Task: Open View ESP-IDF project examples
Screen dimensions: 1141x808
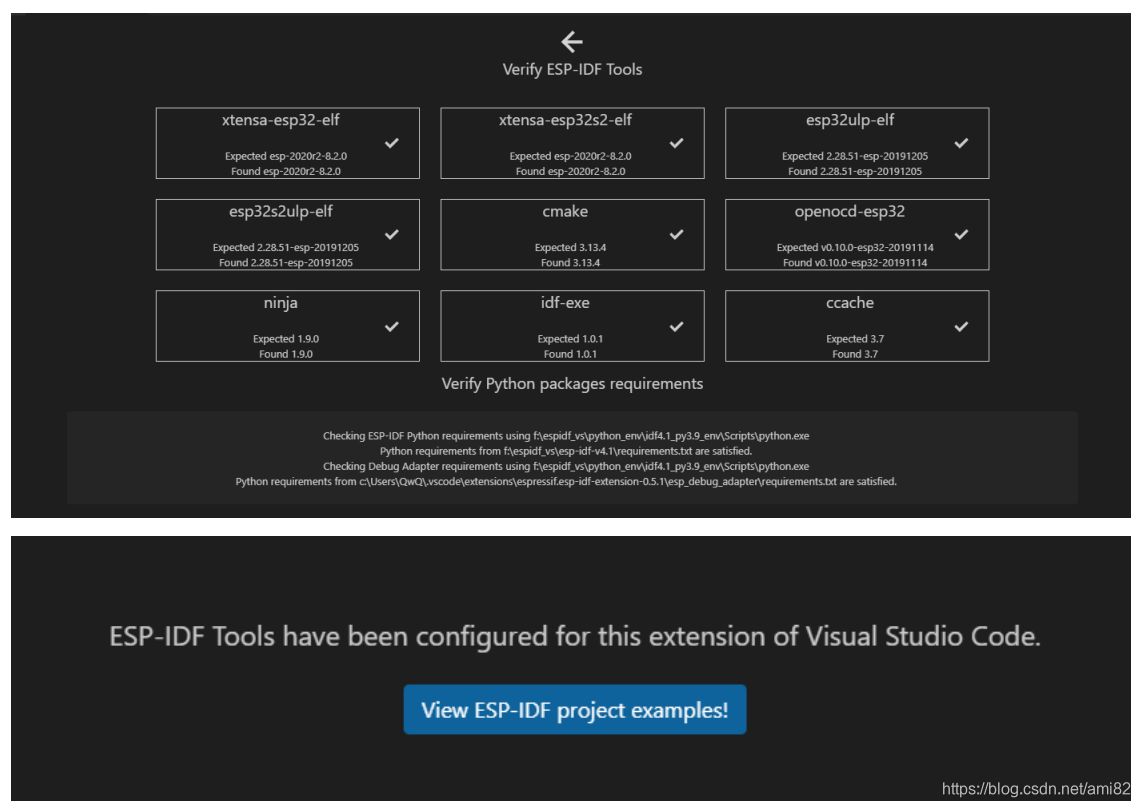Action: pyautogui.click(x=575, y=710)
